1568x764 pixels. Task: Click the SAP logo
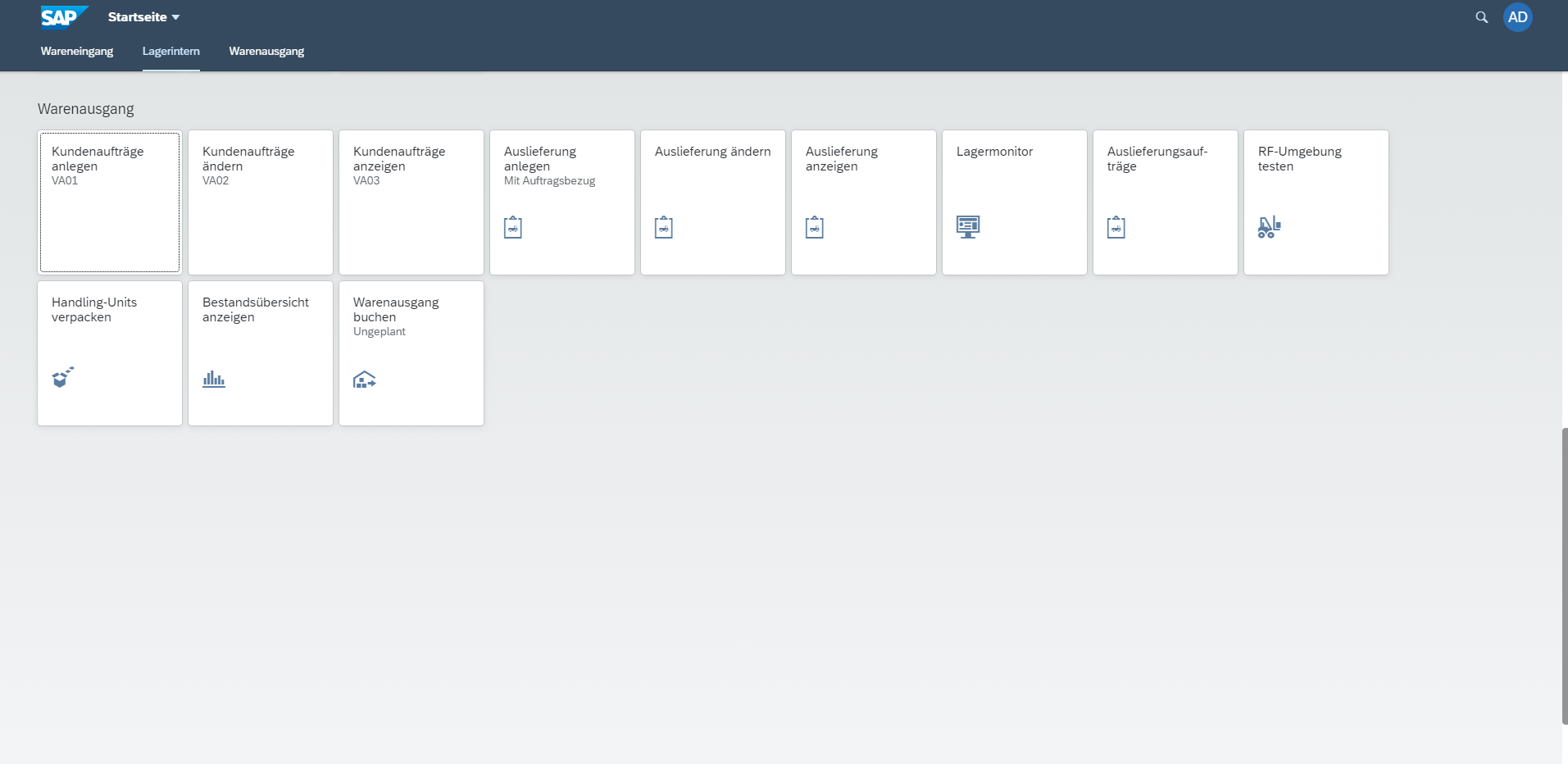point(64,17)
